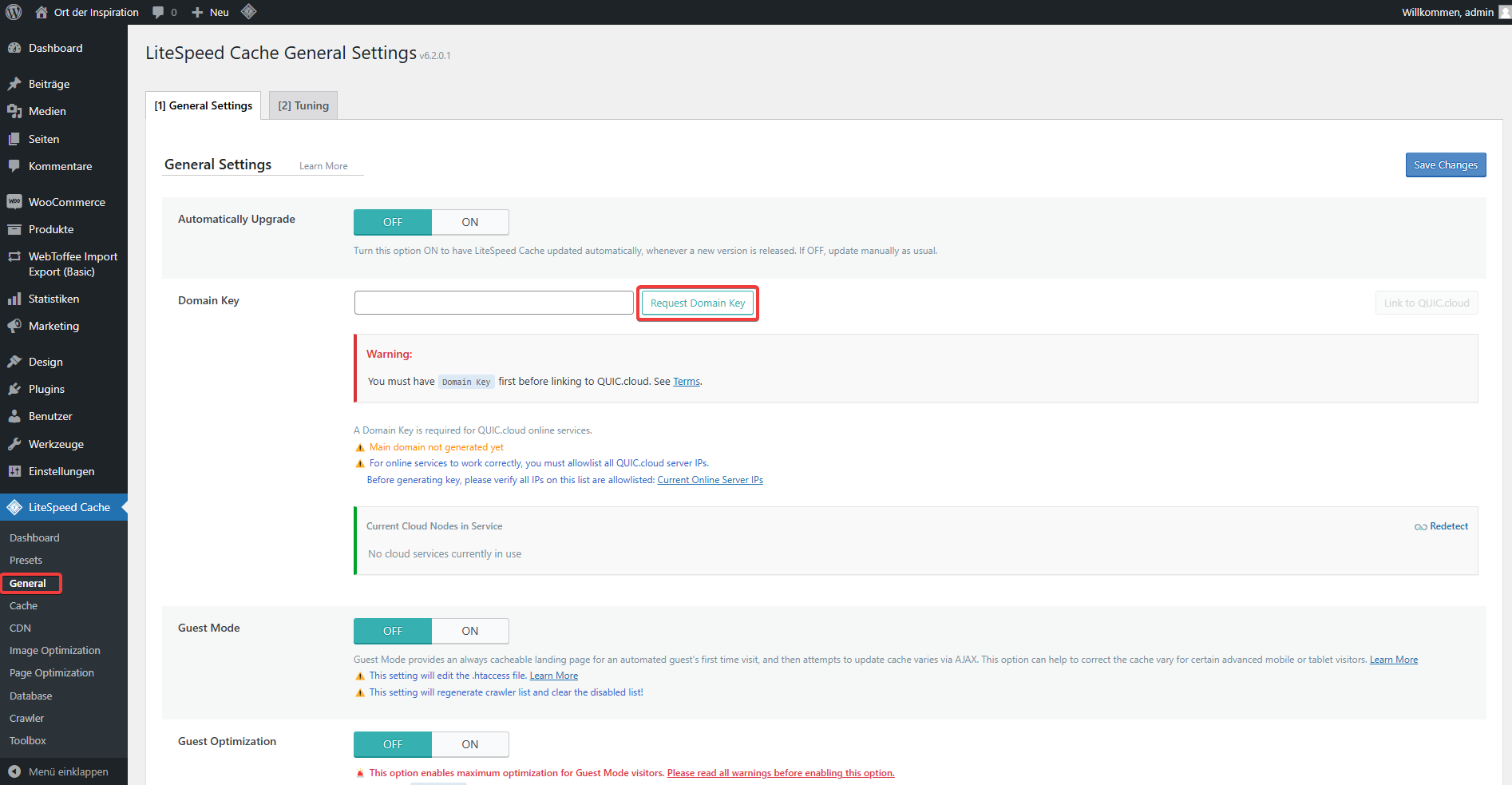Click the collapse menu arrow icon
Screen dimensions: 1512x785
(x=14, y=771)
